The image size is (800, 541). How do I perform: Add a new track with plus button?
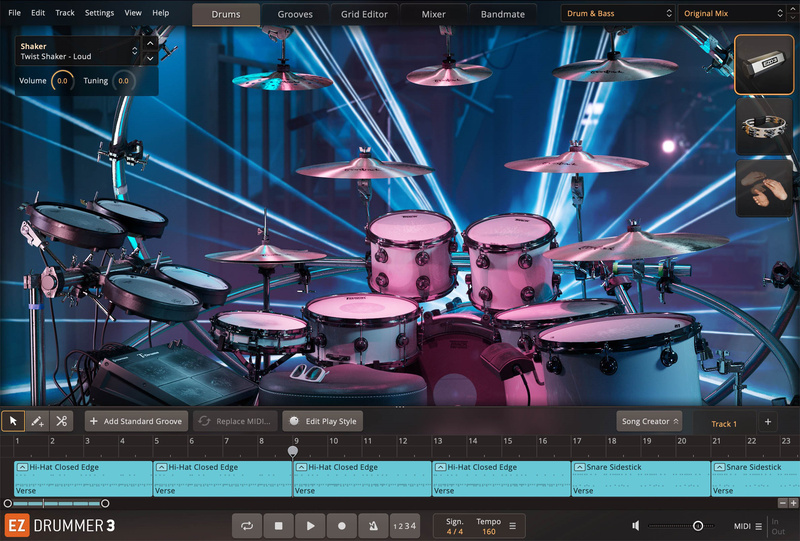coord(768,422)
